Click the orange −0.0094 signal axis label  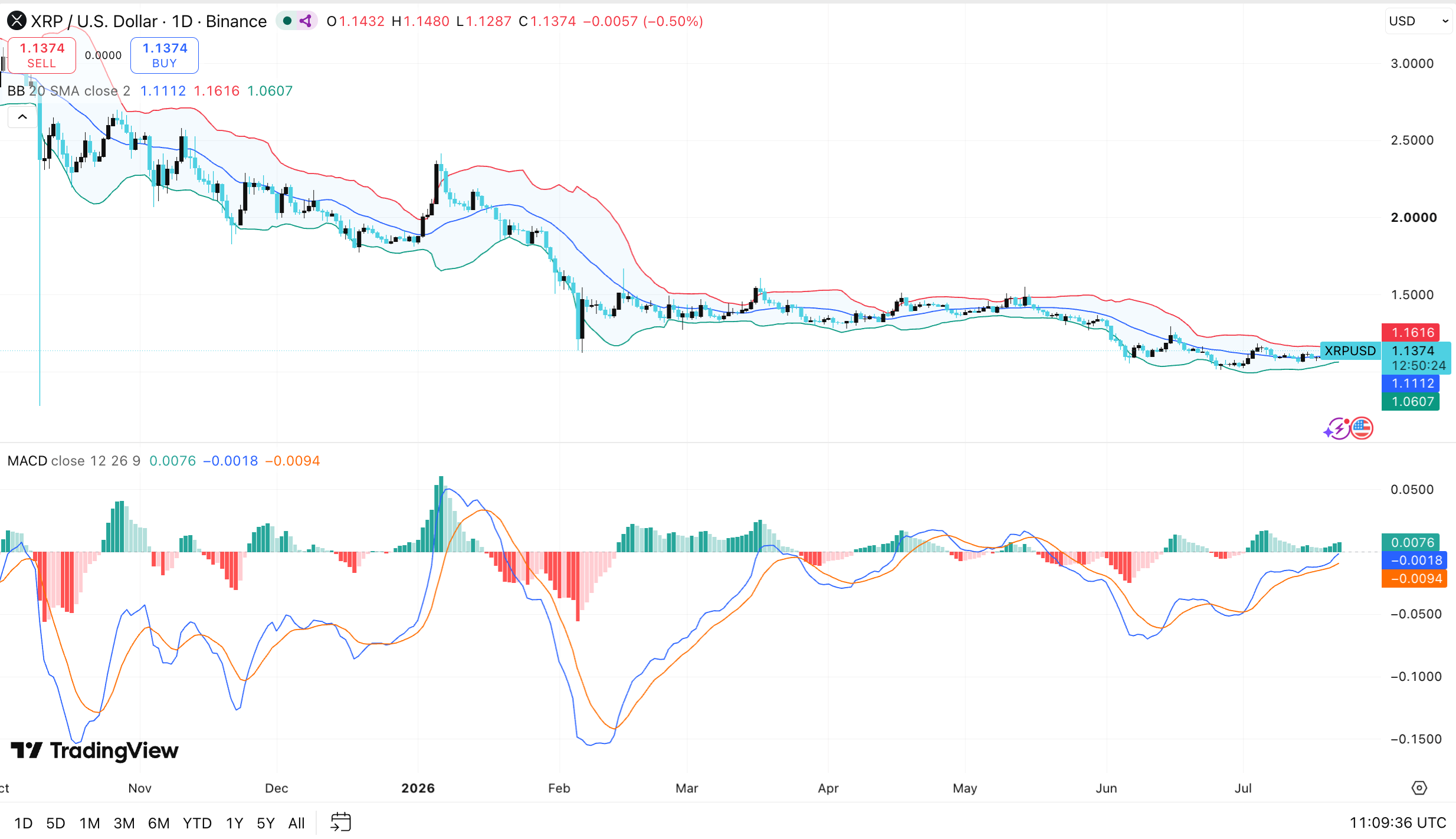coord(1415,578)
